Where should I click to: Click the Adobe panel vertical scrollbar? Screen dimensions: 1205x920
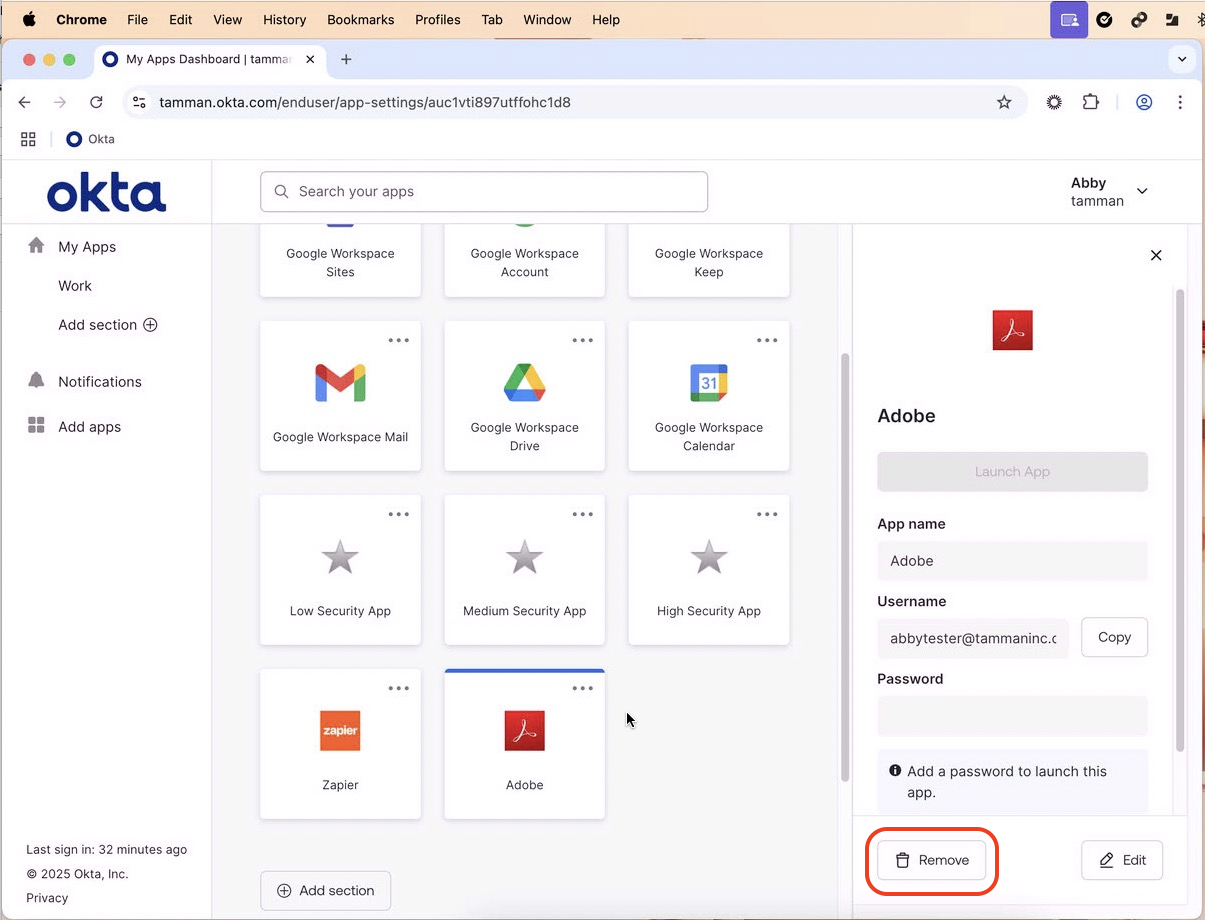(x=1180, y=520)
